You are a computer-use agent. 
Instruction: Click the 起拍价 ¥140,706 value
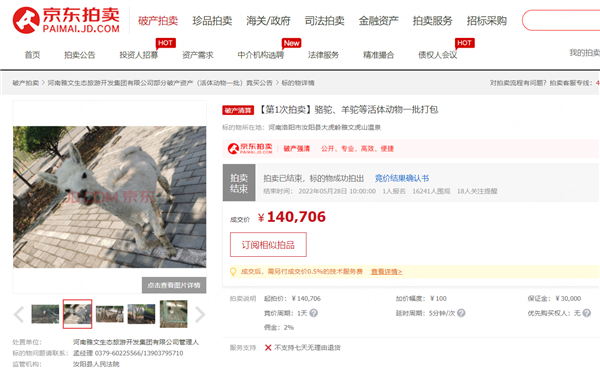306,298
